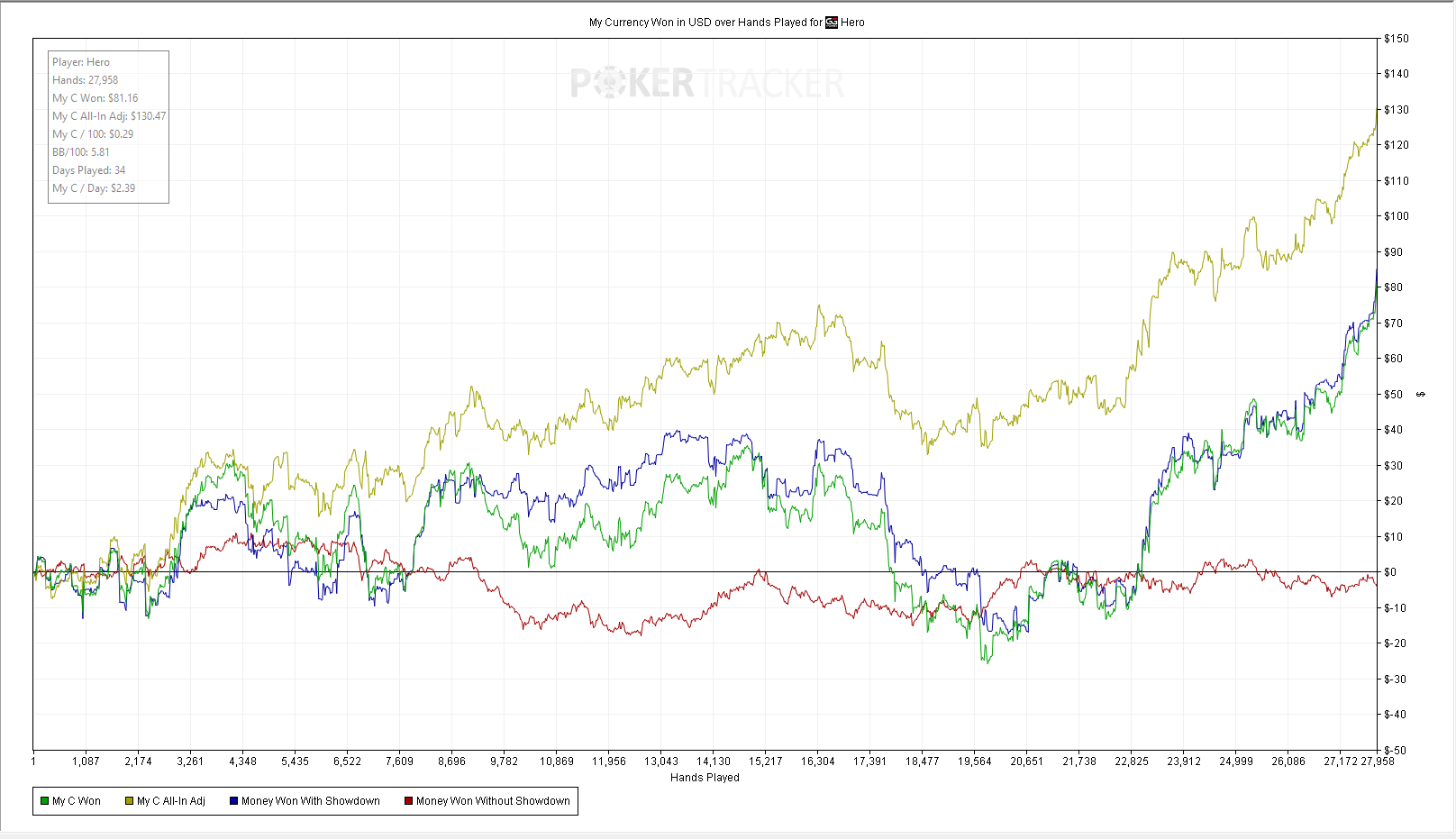The height and width of the screenshot is (839, 1456).
Task: Select the "Money Won With Showdown" legend label
Action: (311, 801)
